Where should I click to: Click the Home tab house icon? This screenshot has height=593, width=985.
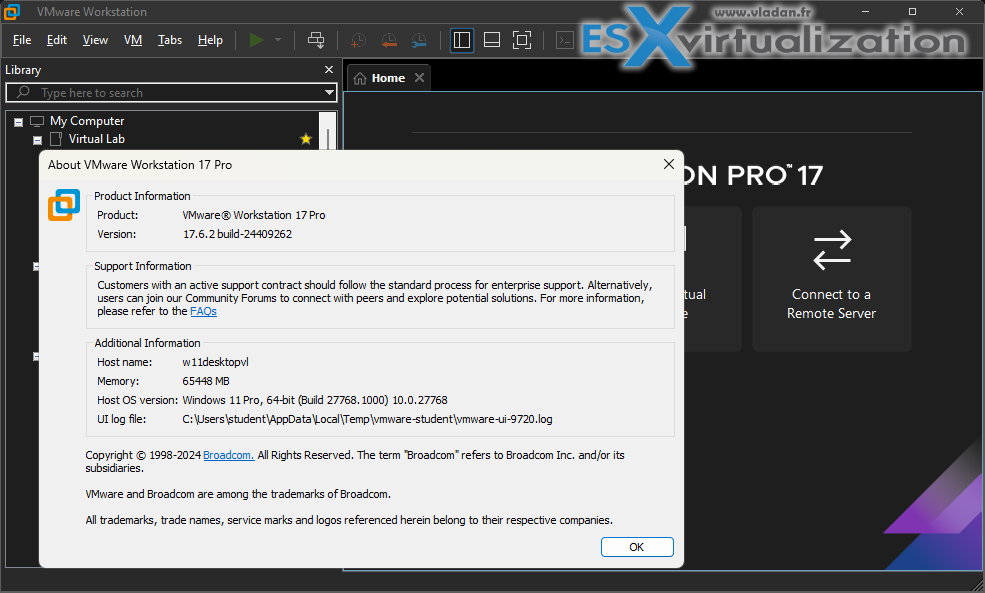click(360, 79)
